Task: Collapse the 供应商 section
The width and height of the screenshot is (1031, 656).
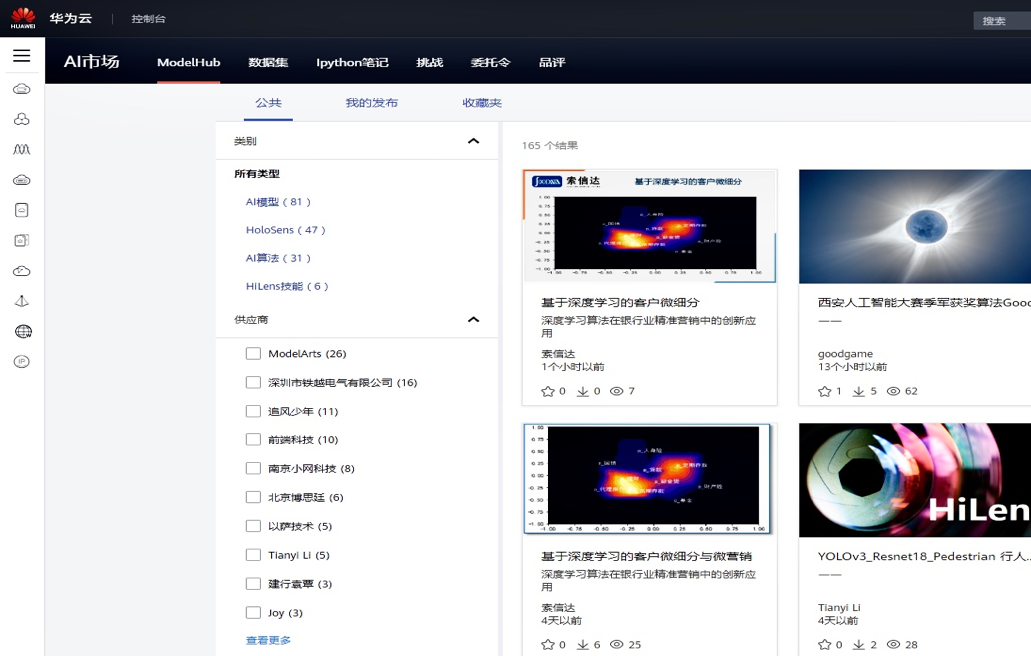Action: pos(474,320)
